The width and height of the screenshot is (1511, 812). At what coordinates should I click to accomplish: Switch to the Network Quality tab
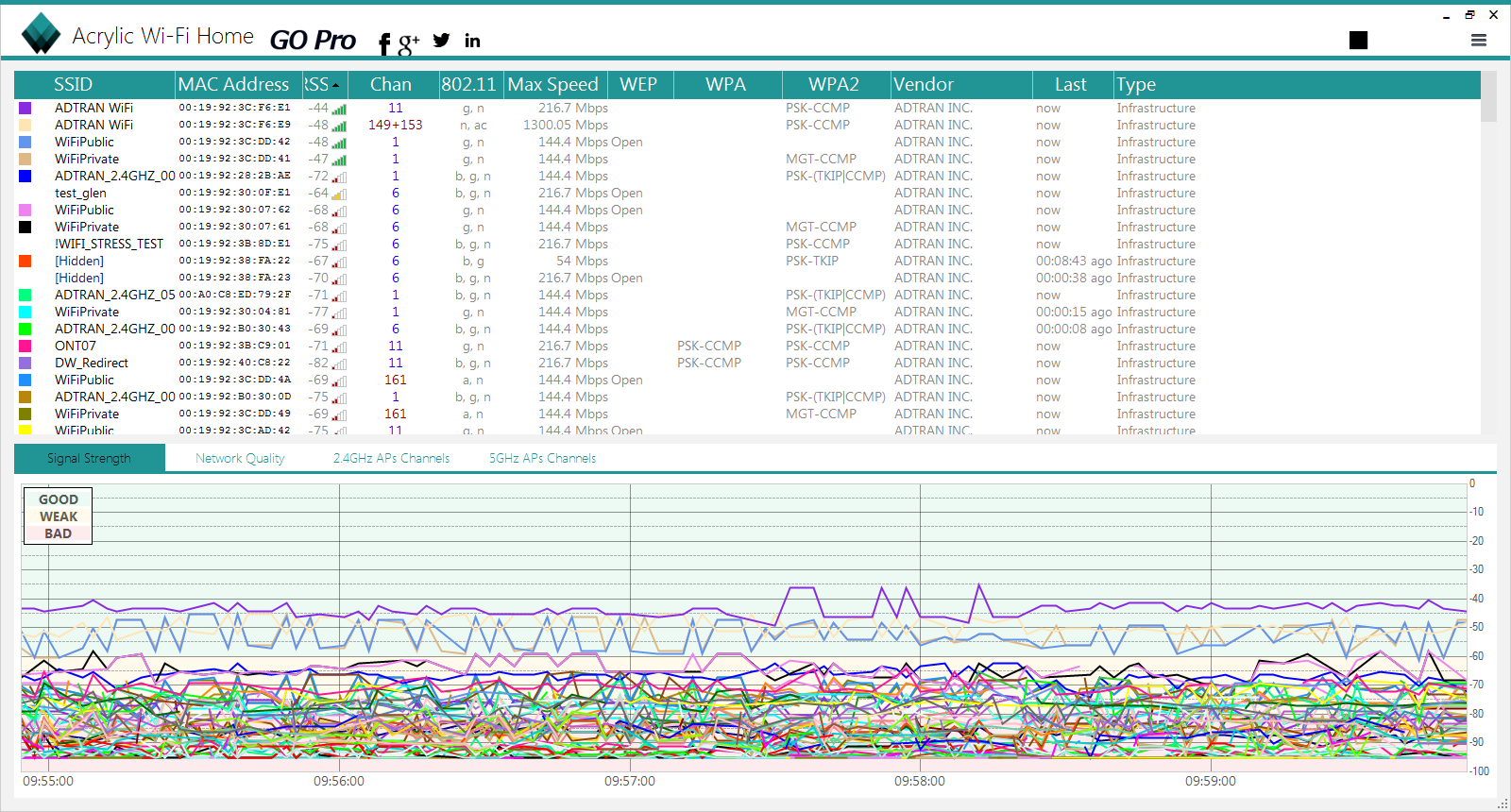240,458
